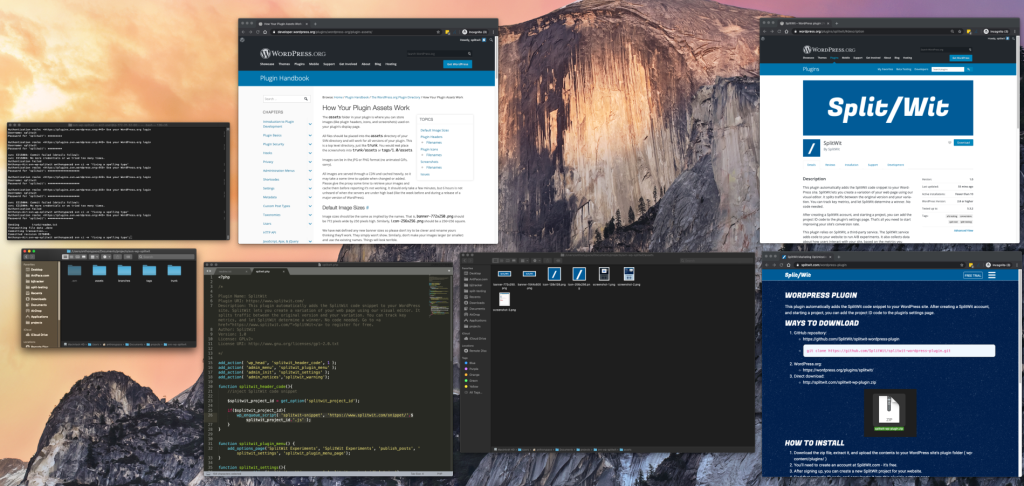Viewport: 1024px width, 486px height.
Task: Switch to the Reviews tab of the SplitWit plugin
Action: [x=829, y=165]
